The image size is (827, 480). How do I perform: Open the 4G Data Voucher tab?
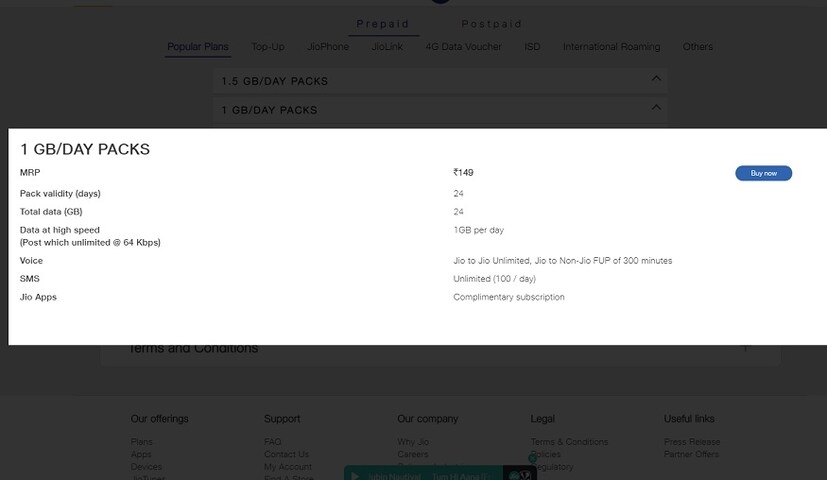point(463,47)
